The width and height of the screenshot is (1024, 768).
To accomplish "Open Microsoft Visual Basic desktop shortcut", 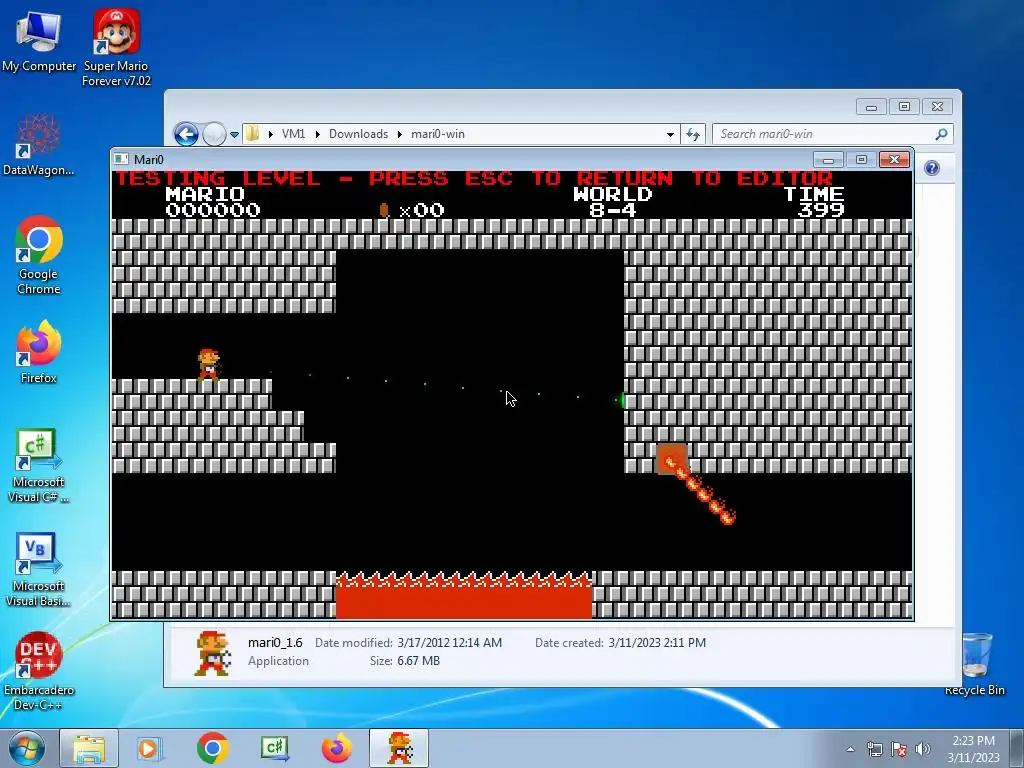I will click(39, 569).
